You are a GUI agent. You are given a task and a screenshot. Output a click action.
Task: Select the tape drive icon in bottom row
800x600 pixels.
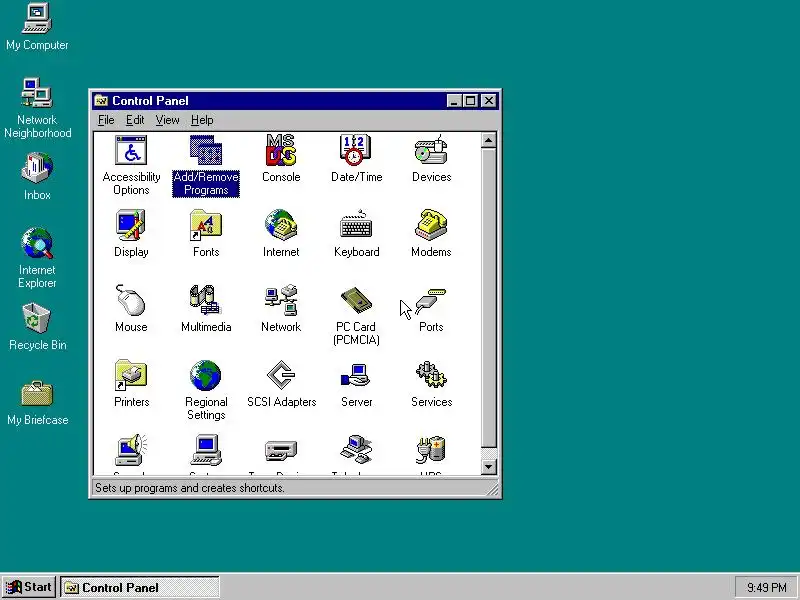281,451
